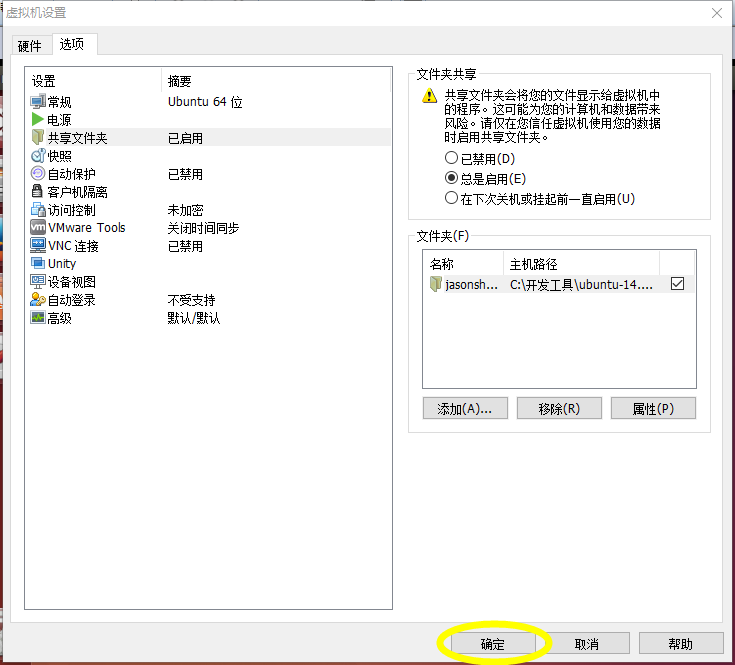Click the 未加密 summary text
Screen dimensions: 735x665
point(186,210)
